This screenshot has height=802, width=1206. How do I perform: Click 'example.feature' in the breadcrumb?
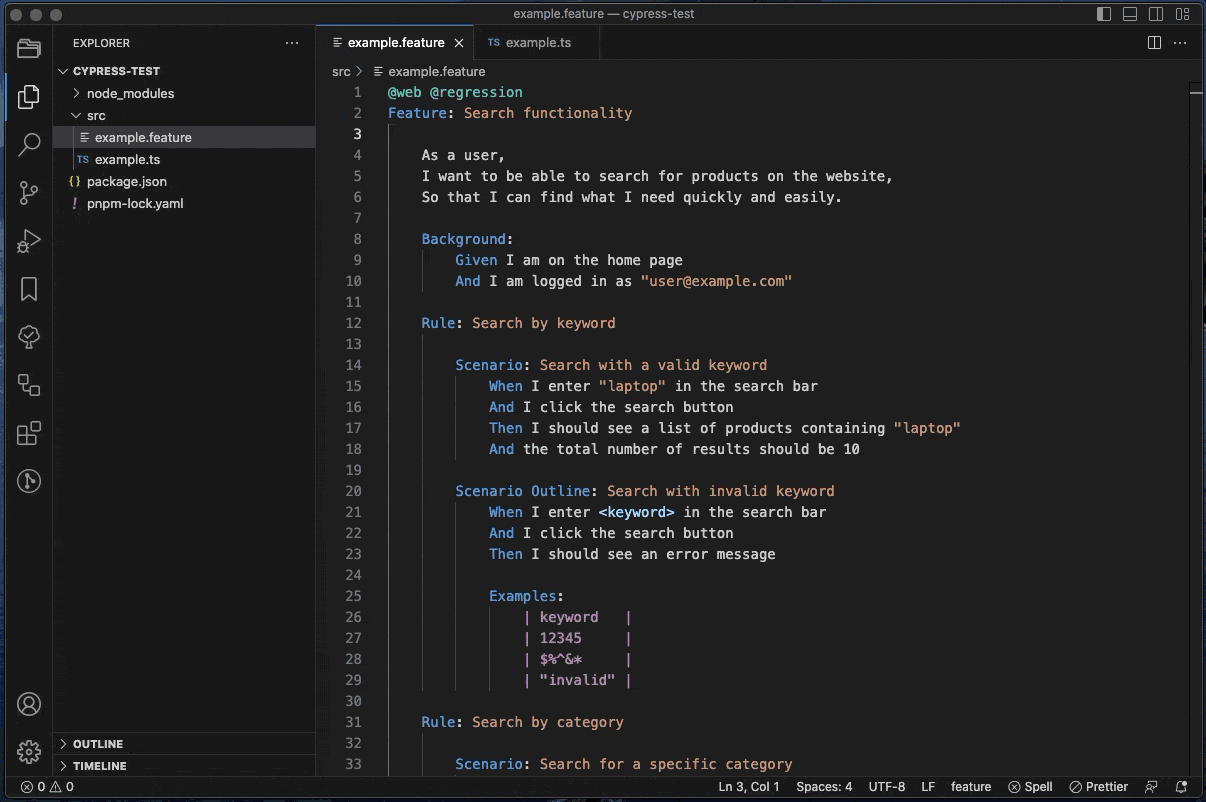click(437, 71)
